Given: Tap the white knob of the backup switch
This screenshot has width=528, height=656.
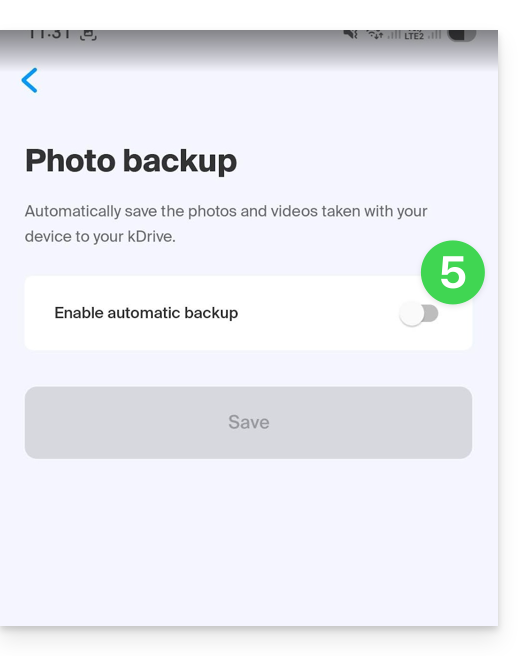Looking at the screenshot, I should coord(412,314).
